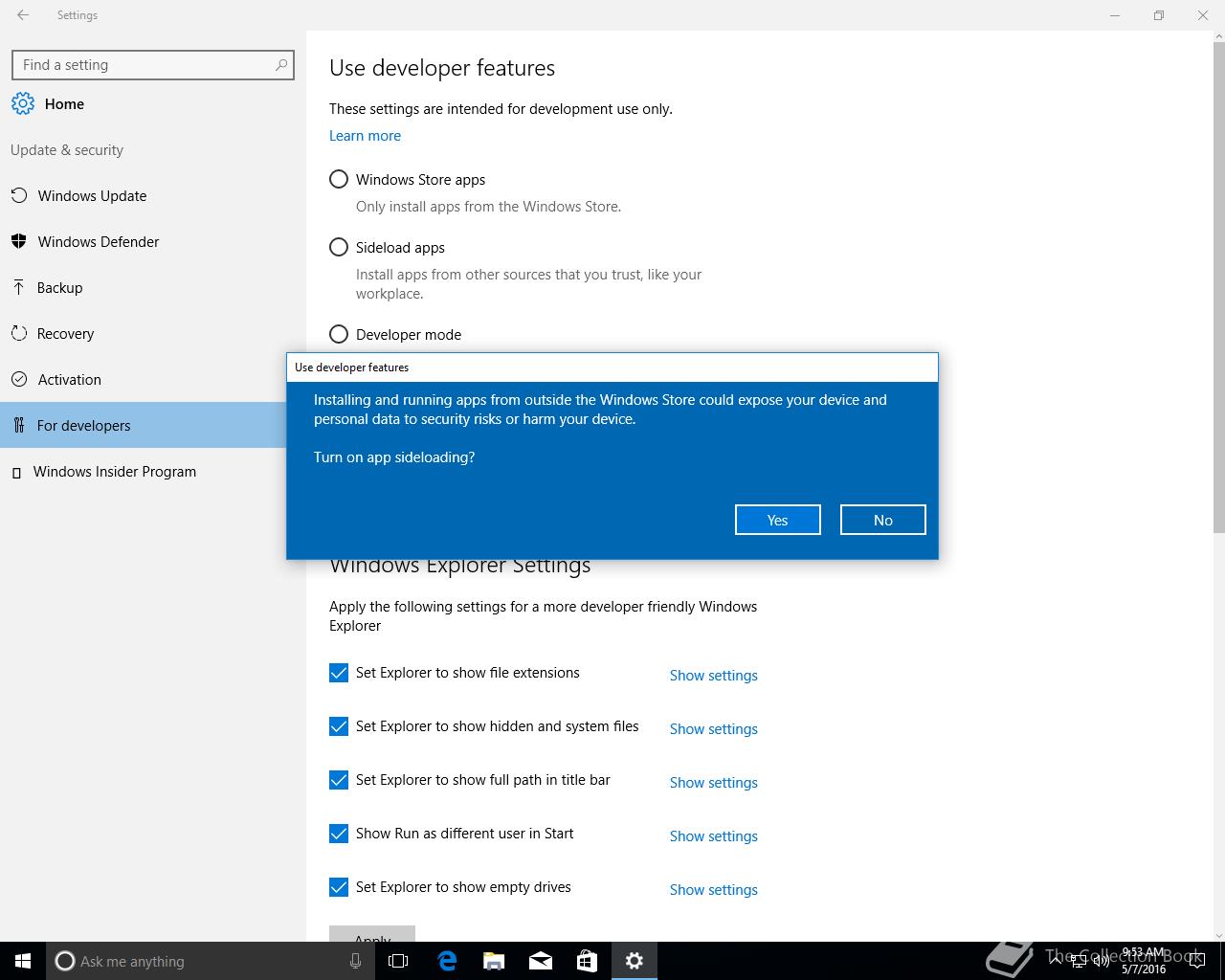Screen dimensions: 1225x980
Task: Click the vertical scrollbar of settings page
Action: point(1218,287)
